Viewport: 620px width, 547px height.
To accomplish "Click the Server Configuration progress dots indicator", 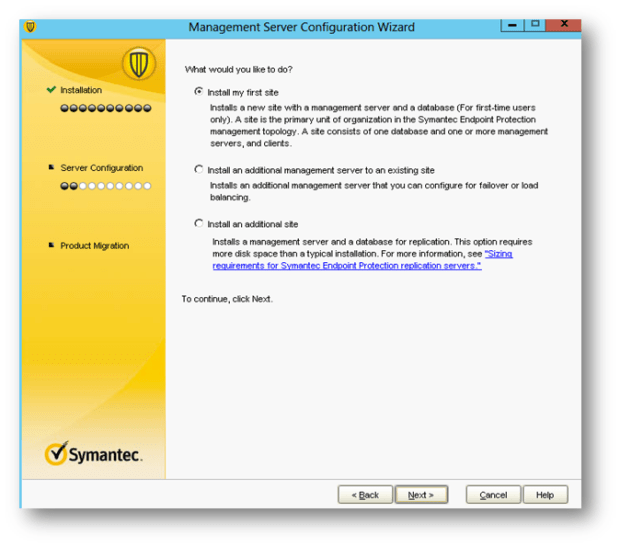I will click(x=105, y=185).
